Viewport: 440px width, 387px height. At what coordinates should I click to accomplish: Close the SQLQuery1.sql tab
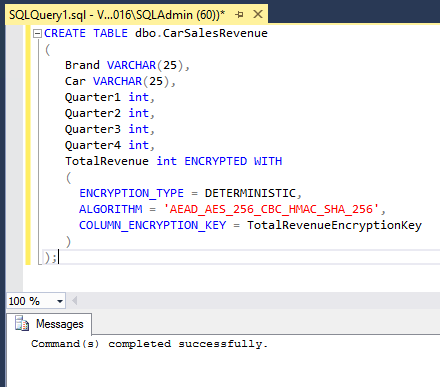click(x=258, y=14)
